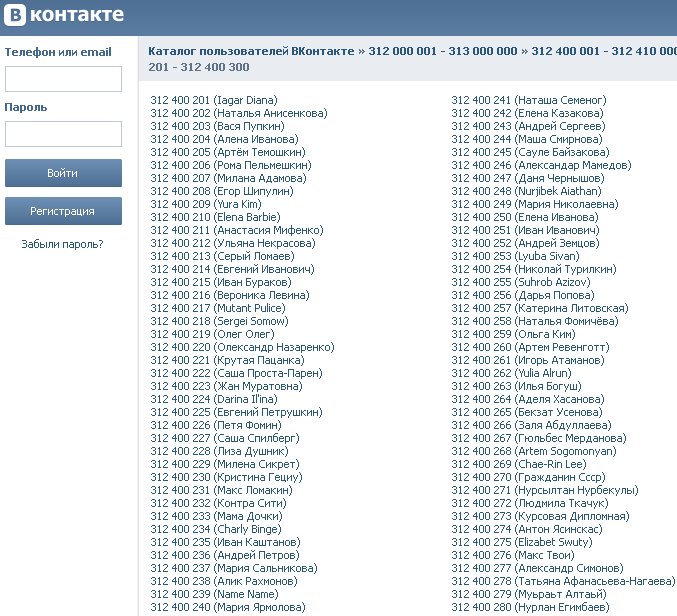Open user 312 400 215 Иван Бураков
This screenshot has width=677, height=616.
pos(221,282)
